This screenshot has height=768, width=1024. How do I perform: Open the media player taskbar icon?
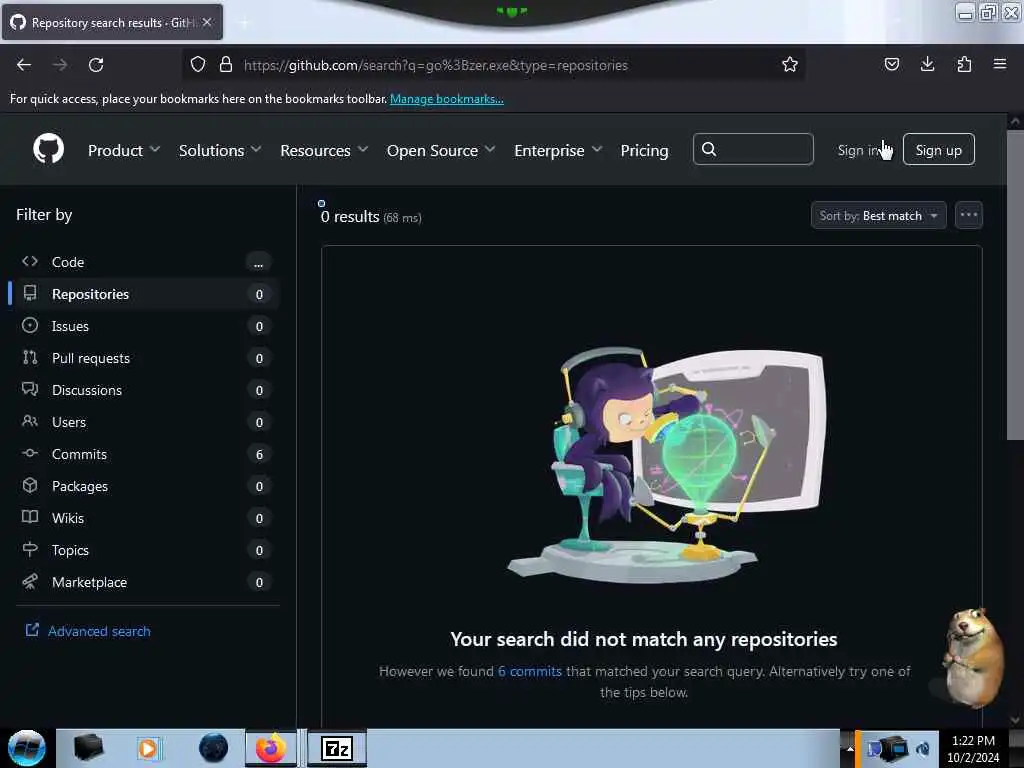pyautogui.click(x=148, y=748)
